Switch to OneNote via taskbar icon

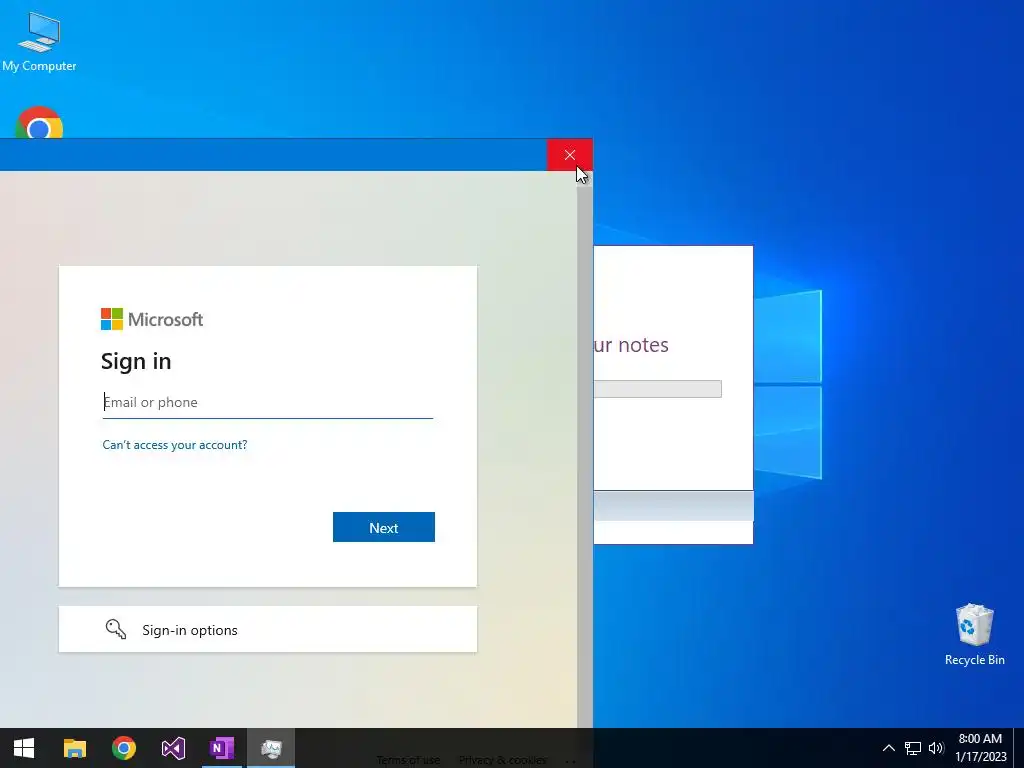pyautogui.click(x=222, y=748)
